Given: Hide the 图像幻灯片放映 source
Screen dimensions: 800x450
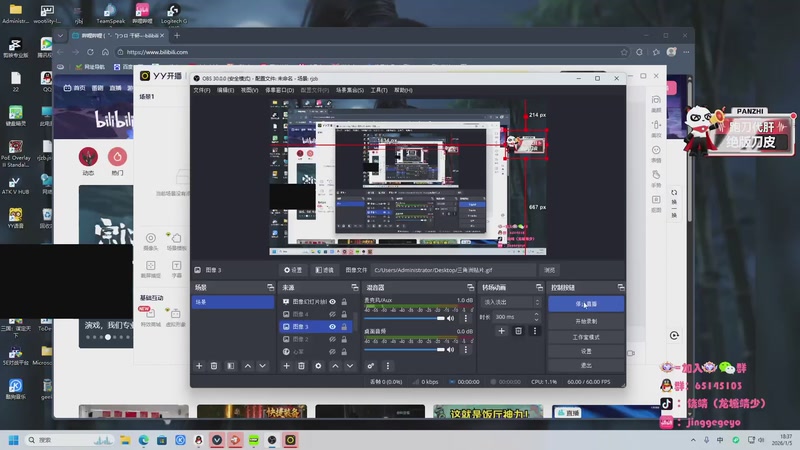Looking at the screenshot, I should click(x=332, y=302).
